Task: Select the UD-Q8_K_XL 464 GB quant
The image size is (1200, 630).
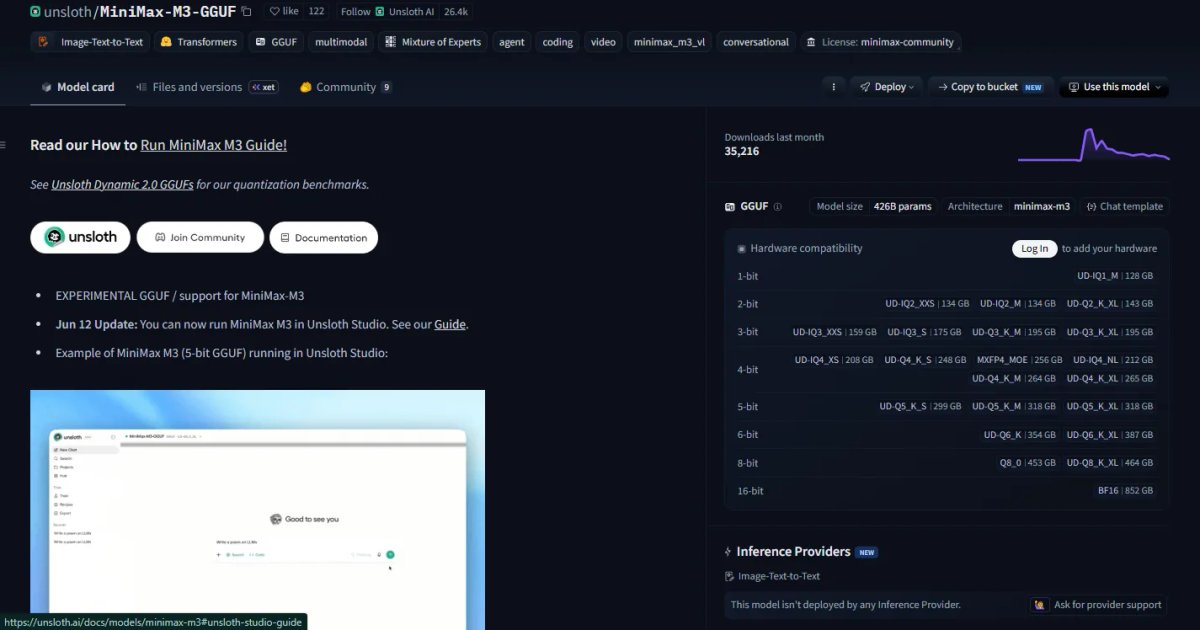Action: click(x=1109, y=462)
